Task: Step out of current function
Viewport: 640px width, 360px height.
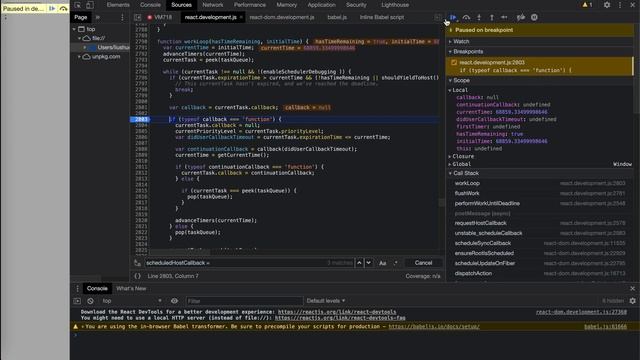Action: coord(492,17)
